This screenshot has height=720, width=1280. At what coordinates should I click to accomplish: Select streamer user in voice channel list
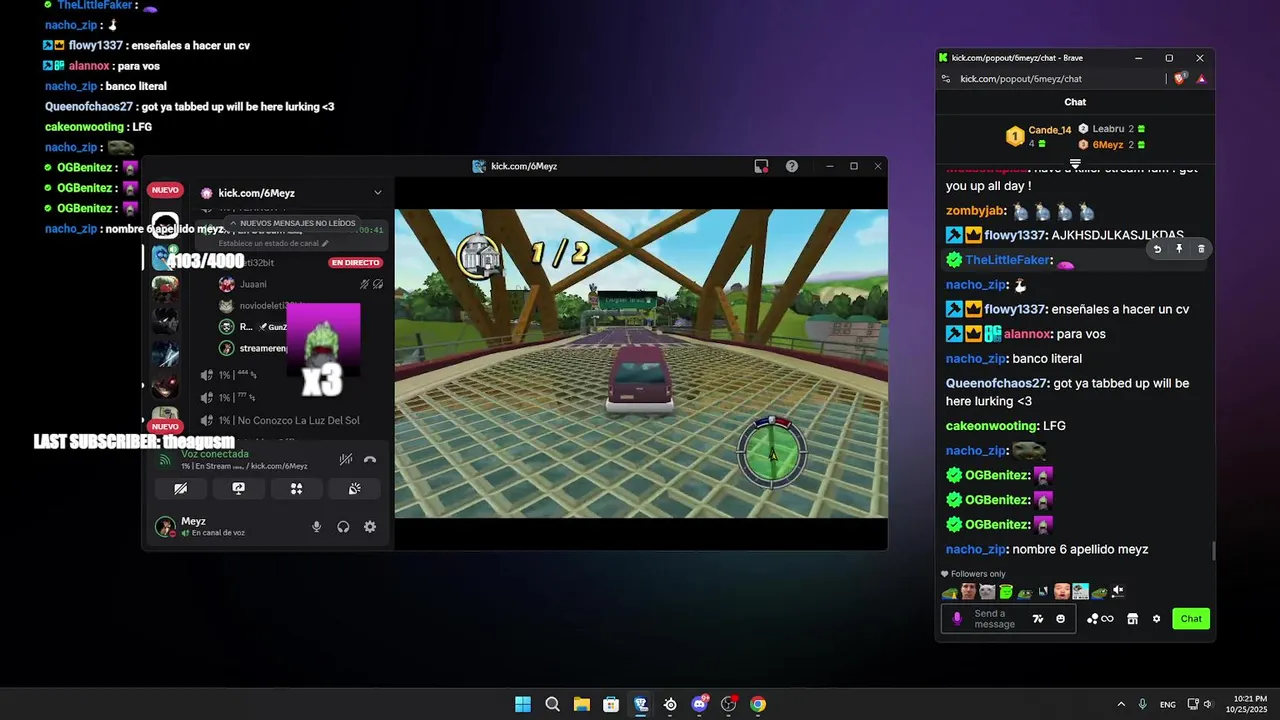[255, 348]
